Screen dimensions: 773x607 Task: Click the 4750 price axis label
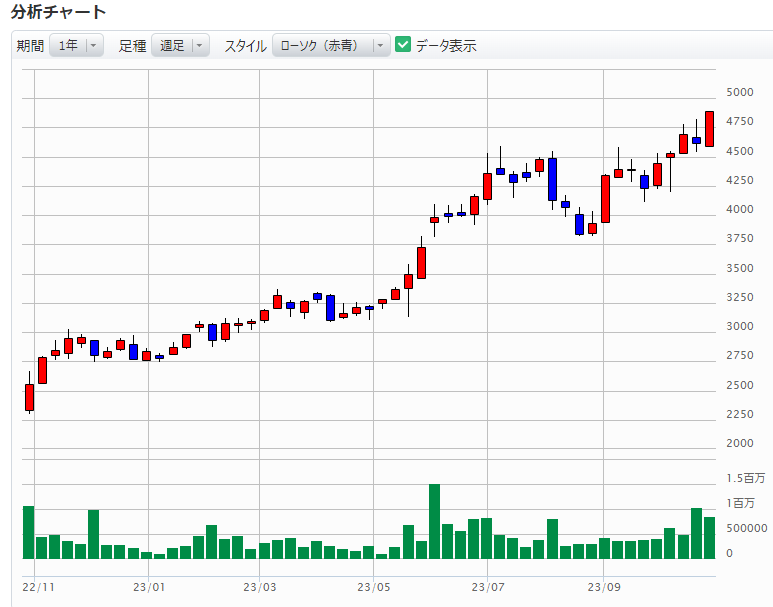click(739, 121)
